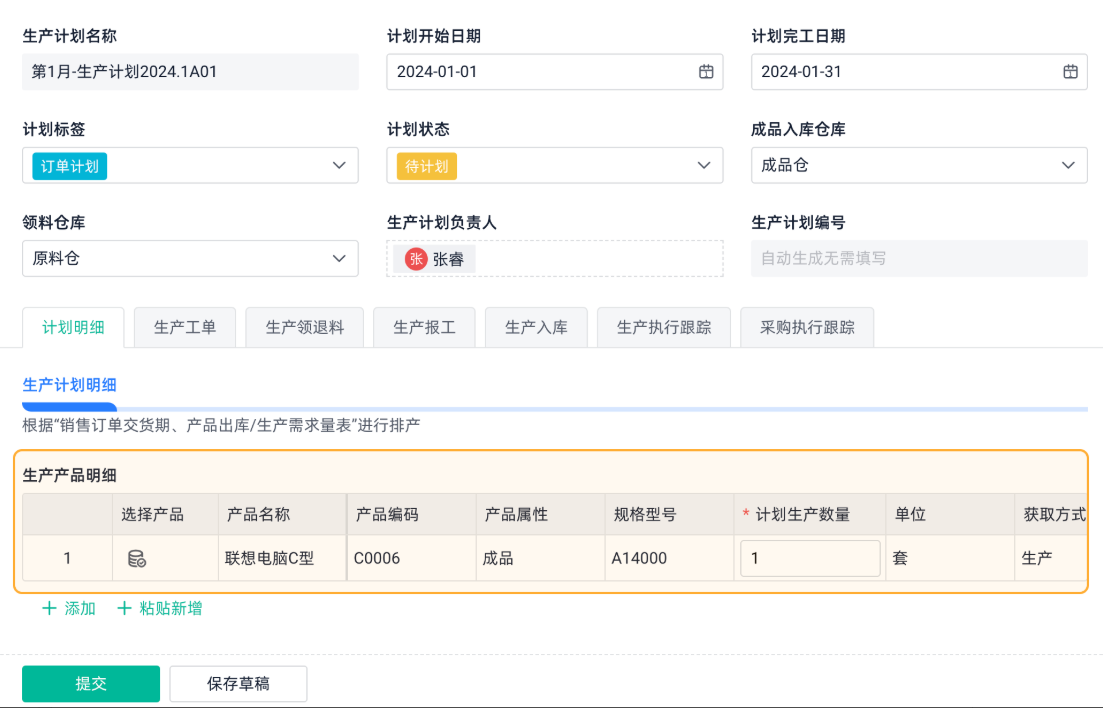Select the 生产计划明细 sub-tab
The width and height of the screenshot is (1103, 708).
coord(70,385)
